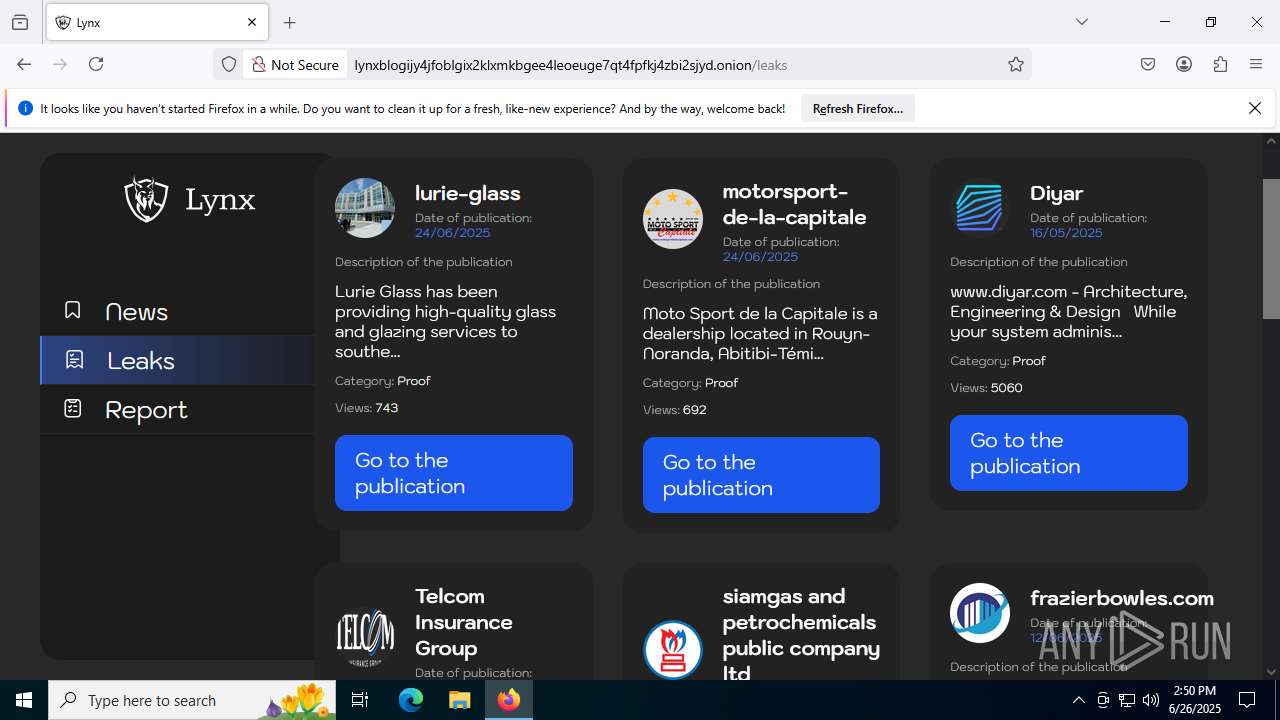Image resolution: width=1280 pixels, height=720 pixels.
Task: Dismiss the Firefox notification bar
Action: coord(1255,108)
